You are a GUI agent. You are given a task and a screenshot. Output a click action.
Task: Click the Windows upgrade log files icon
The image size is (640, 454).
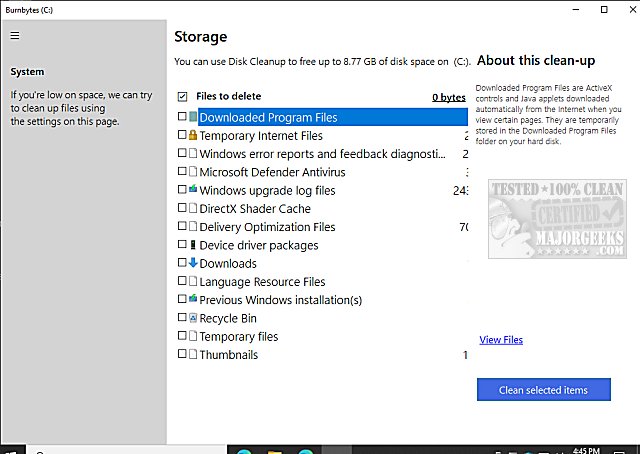(193, 190)
